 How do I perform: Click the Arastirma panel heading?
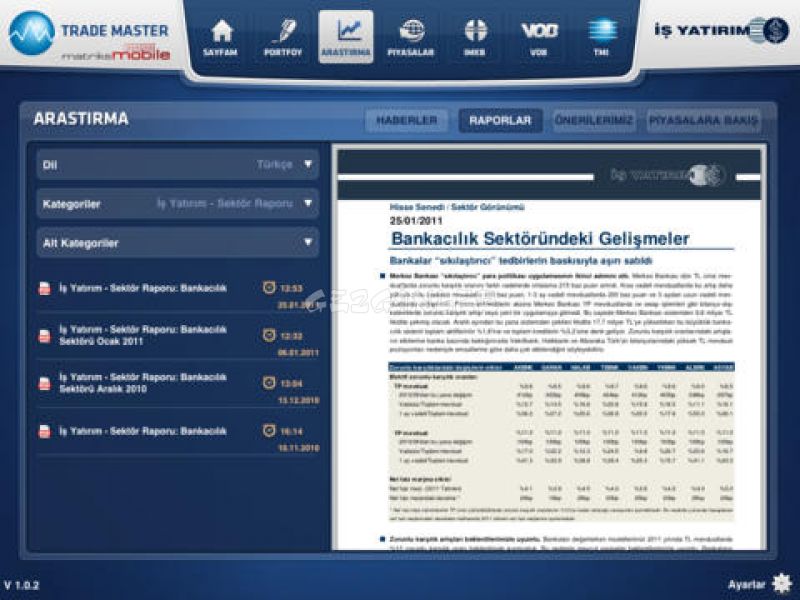(81, 119)
